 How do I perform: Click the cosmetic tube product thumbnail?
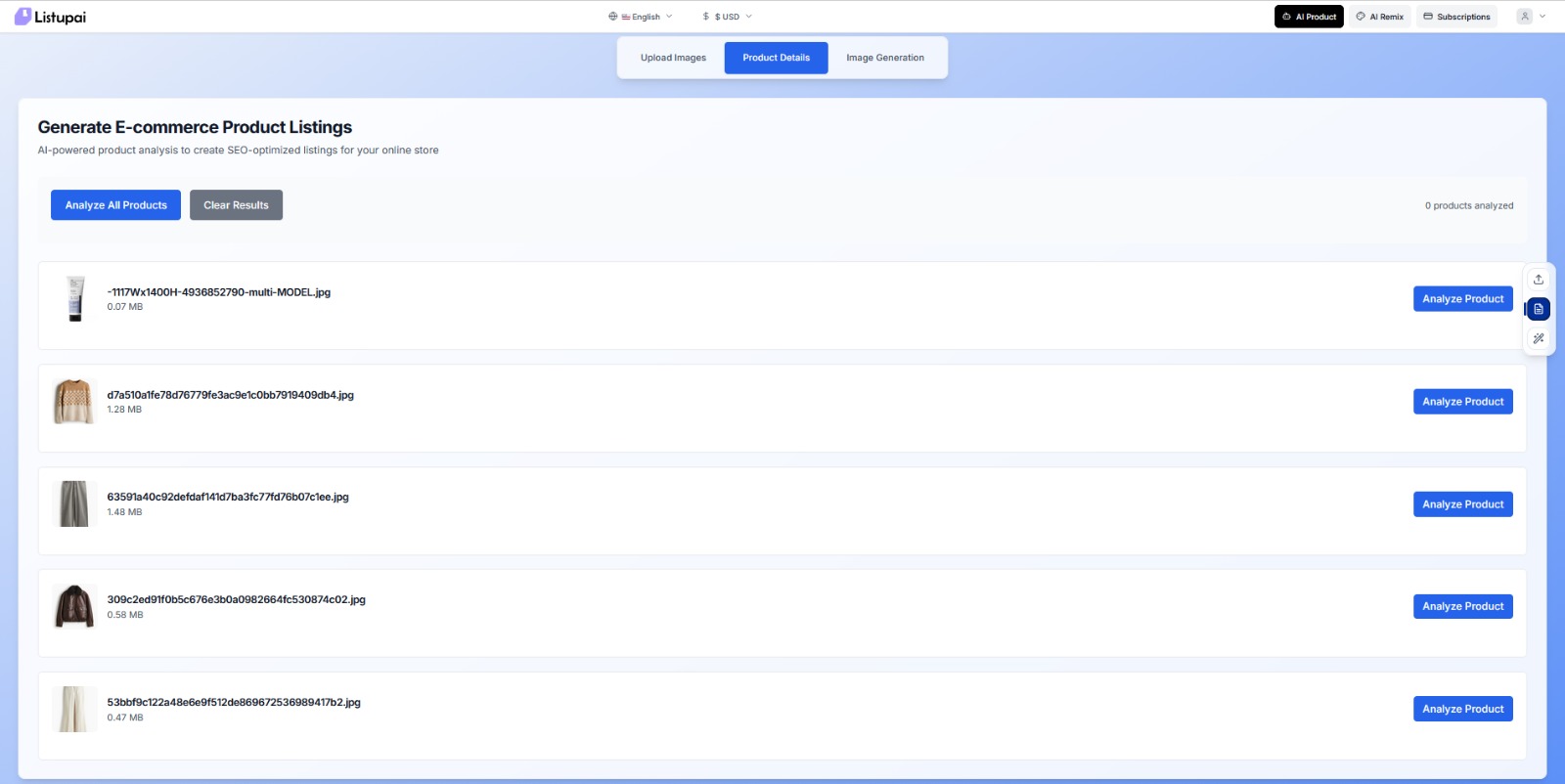pyautogui.click(x=75, y=299)
